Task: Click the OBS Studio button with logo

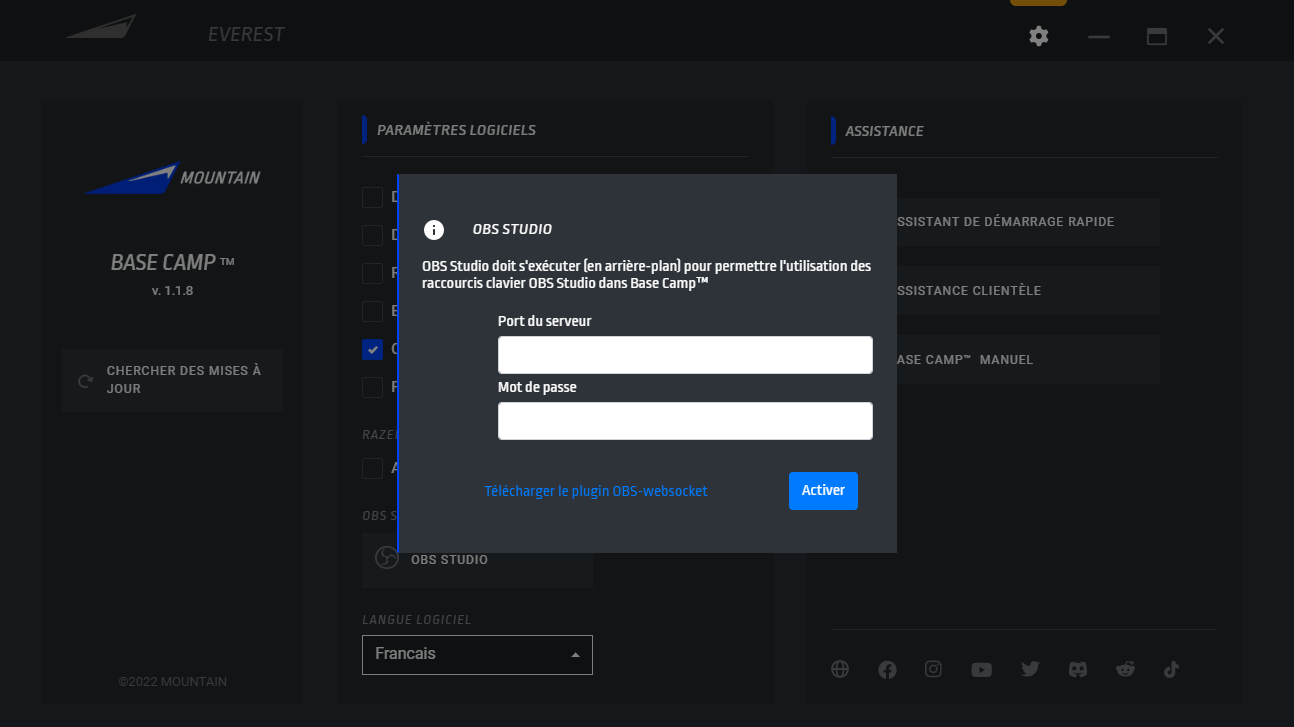Action: pos(476,559)
